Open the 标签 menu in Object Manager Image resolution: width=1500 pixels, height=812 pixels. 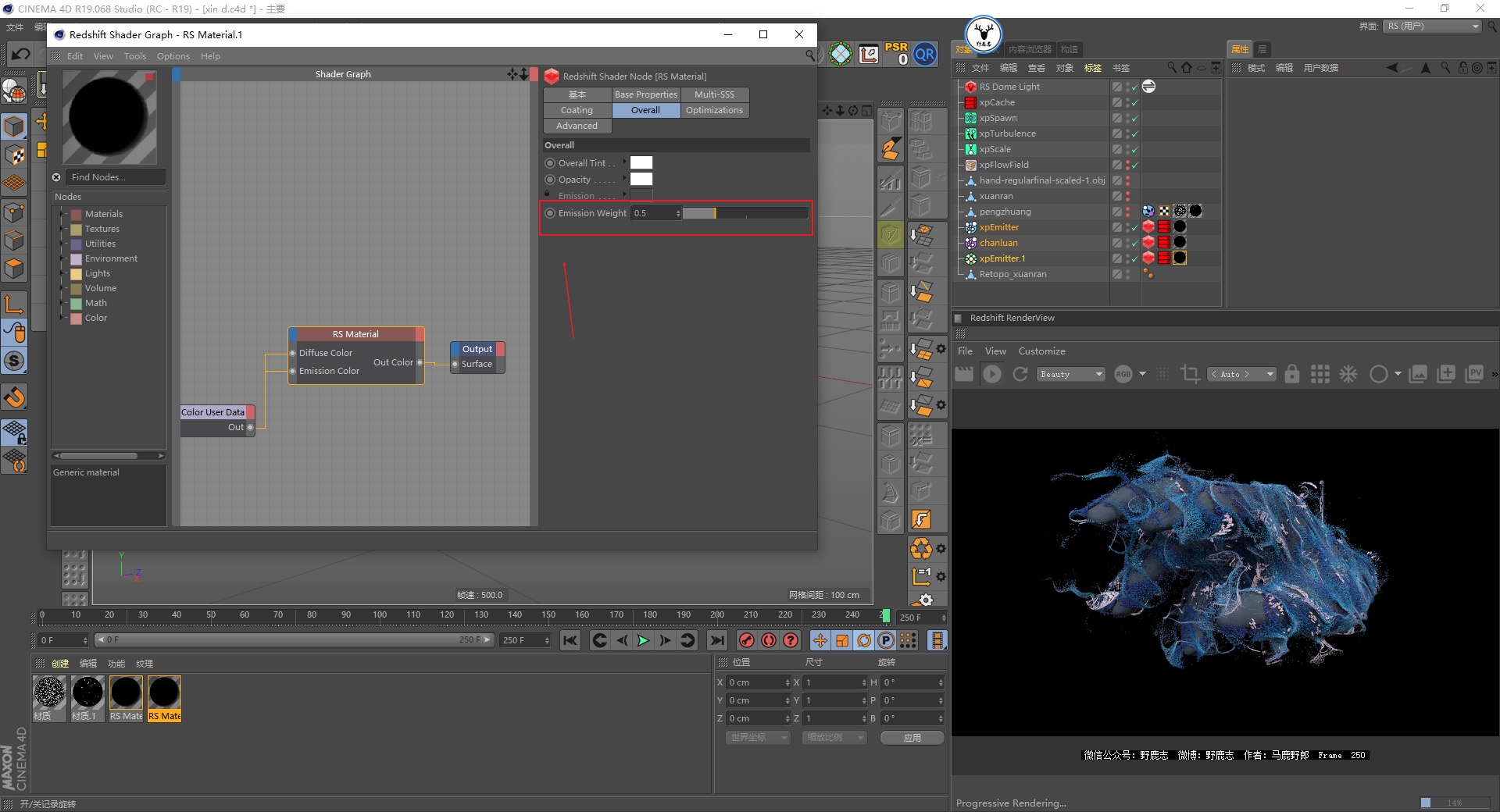pyautogui.click(x=1093, y=68)
